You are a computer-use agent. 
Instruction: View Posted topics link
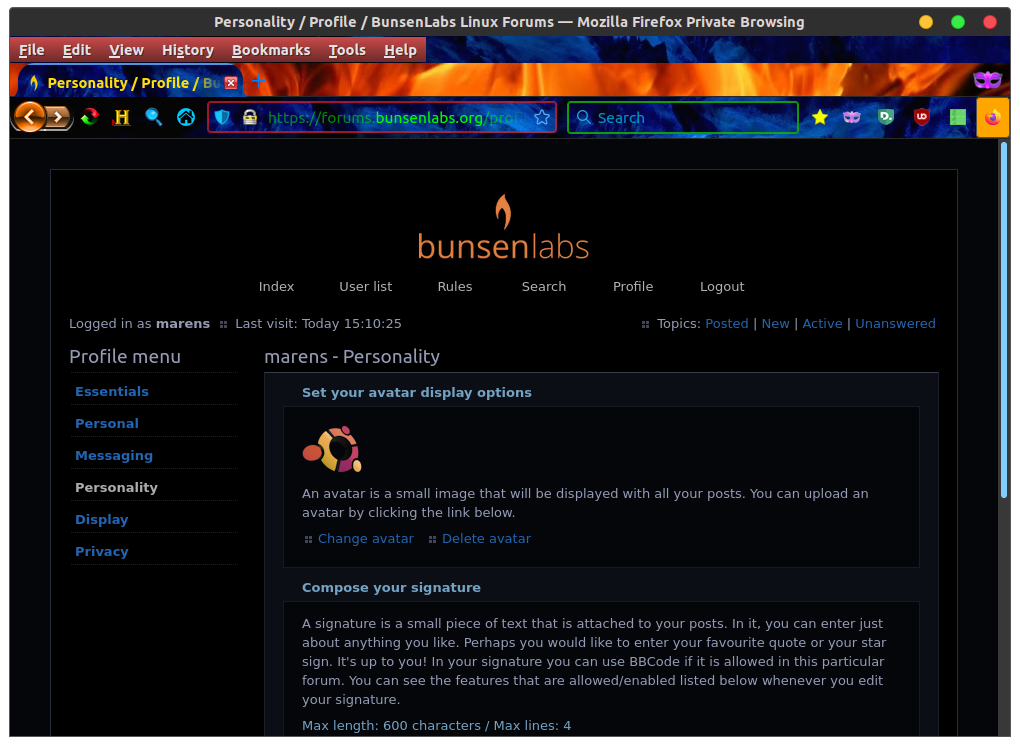tap(727, 324)
